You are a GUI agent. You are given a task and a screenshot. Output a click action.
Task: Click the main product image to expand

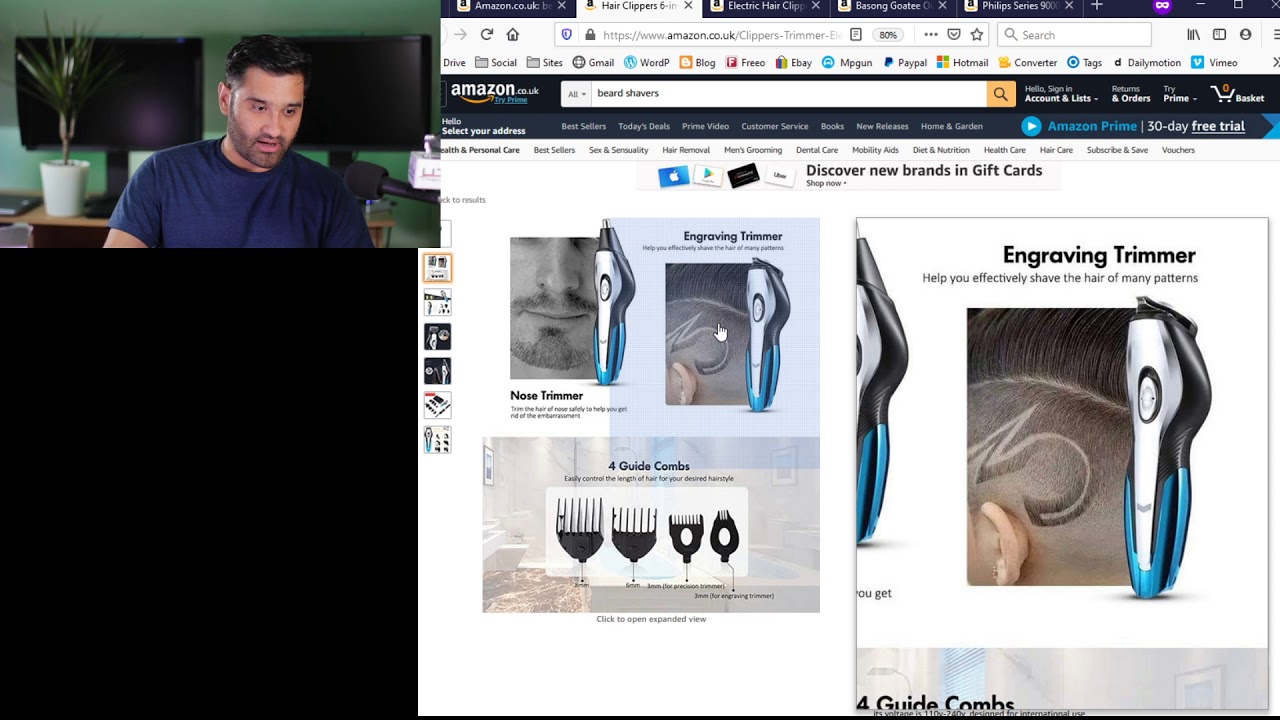click(x=651, y=415)
